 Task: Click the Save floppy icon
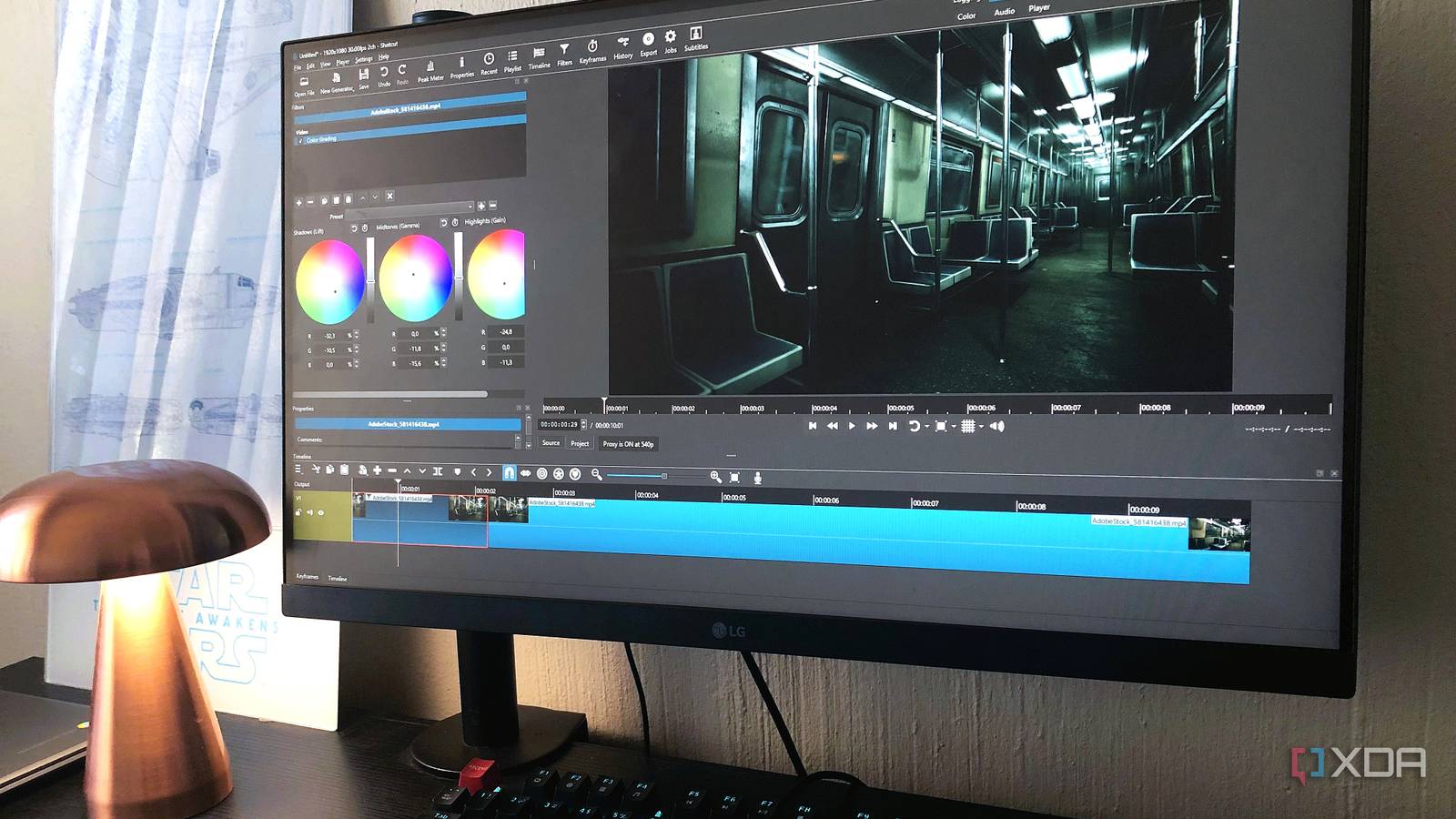[x=364, y=76]
